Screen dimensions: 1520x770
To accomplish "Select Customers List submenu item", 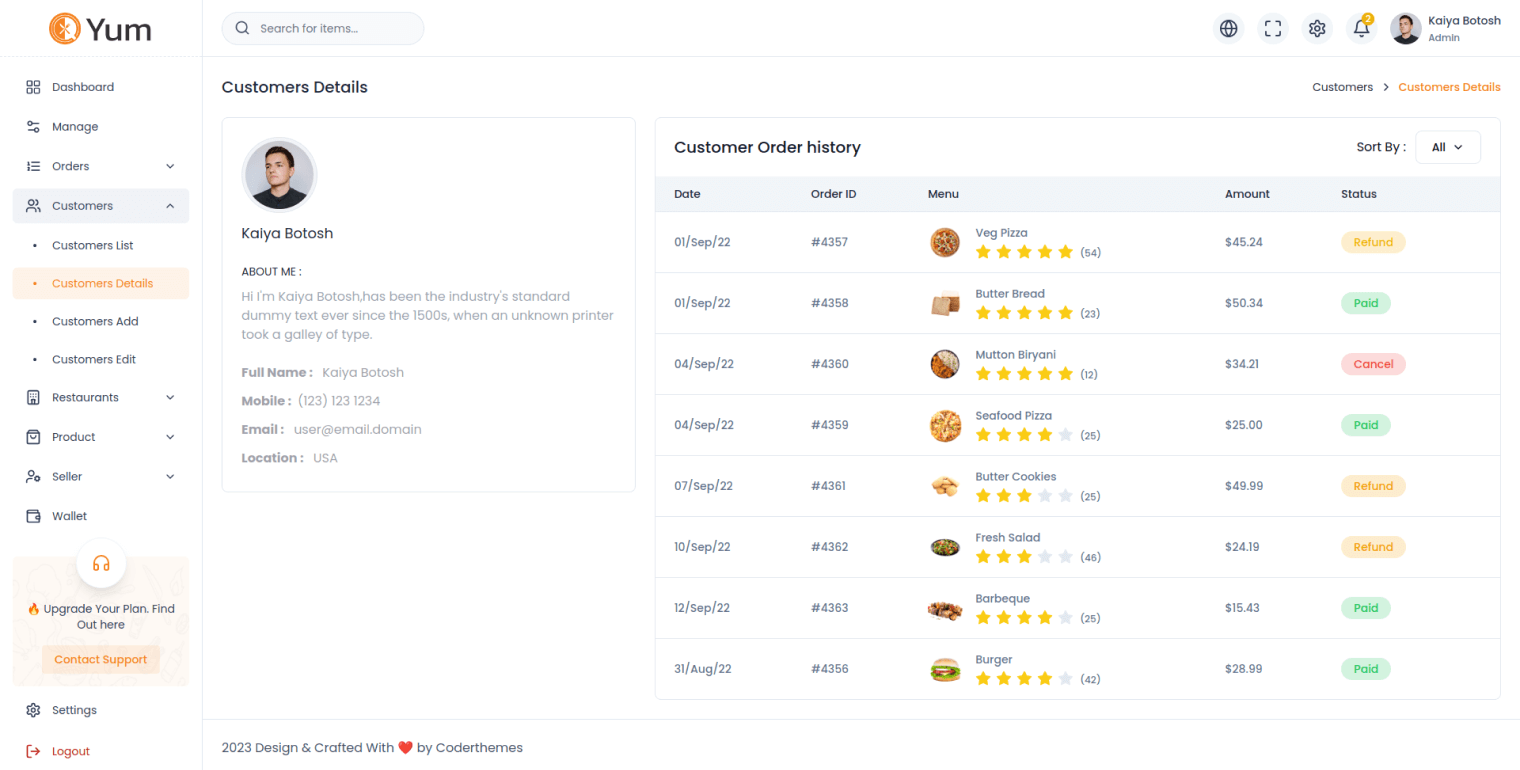I will (x=92, y=245).
